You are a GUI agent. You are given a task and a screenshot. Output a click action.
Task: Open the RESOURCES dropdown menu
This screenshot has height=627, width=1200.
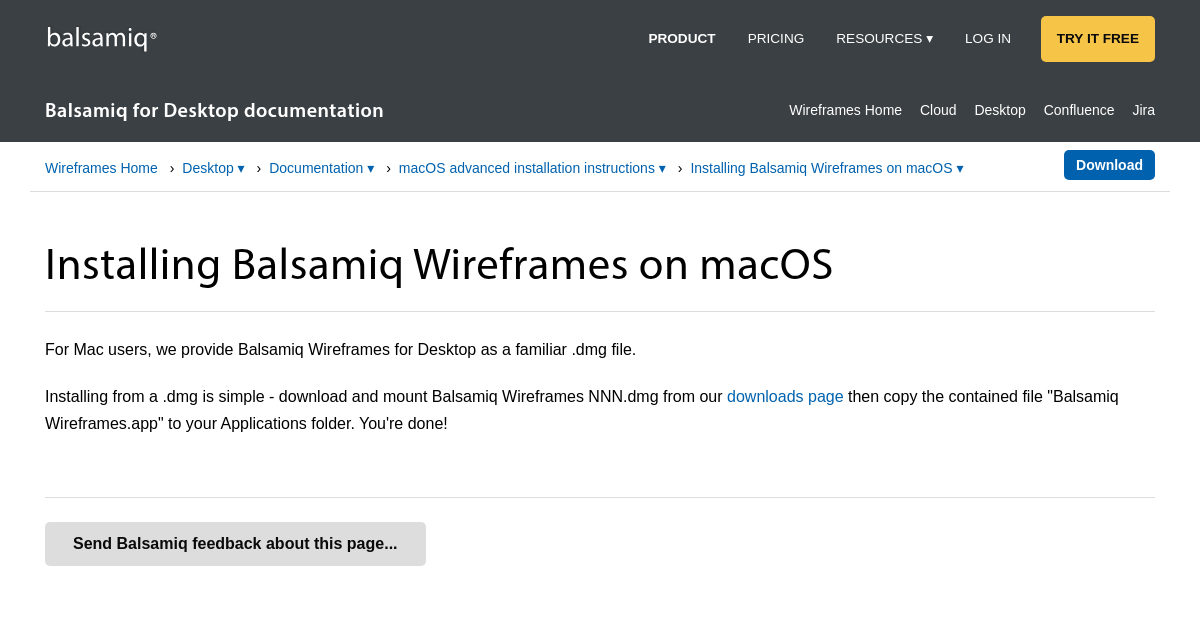pyautogui.click(x=884, y=38)
